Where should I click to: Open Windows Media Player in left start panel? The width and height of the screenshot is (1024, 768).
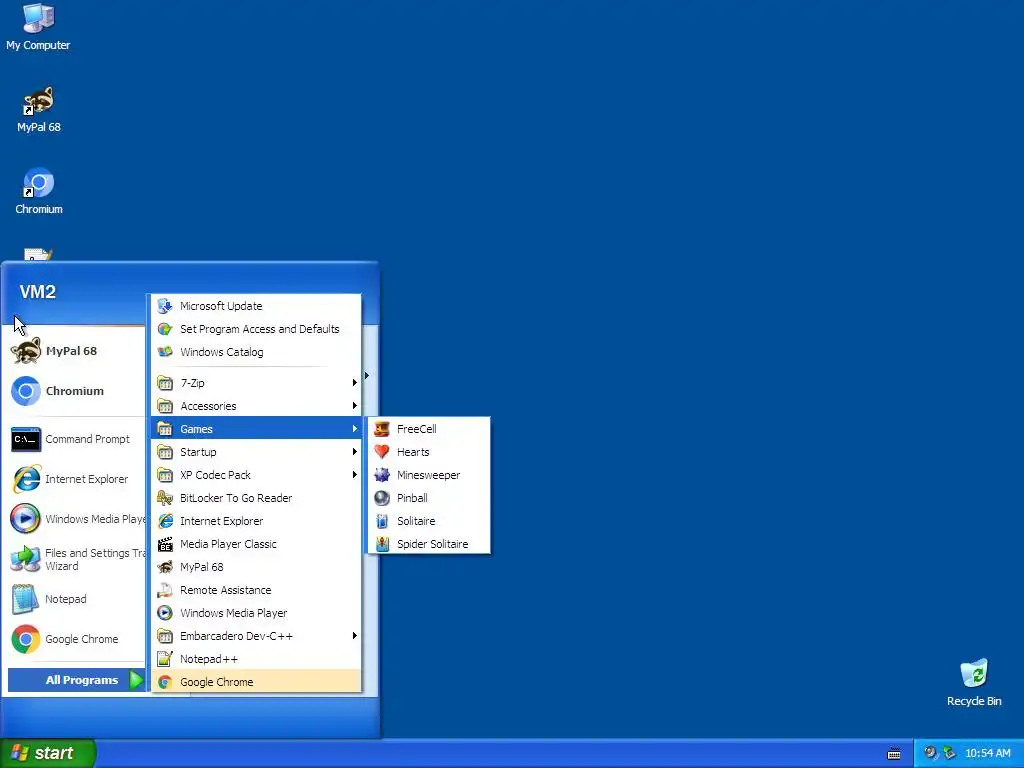tap(75, 519)
